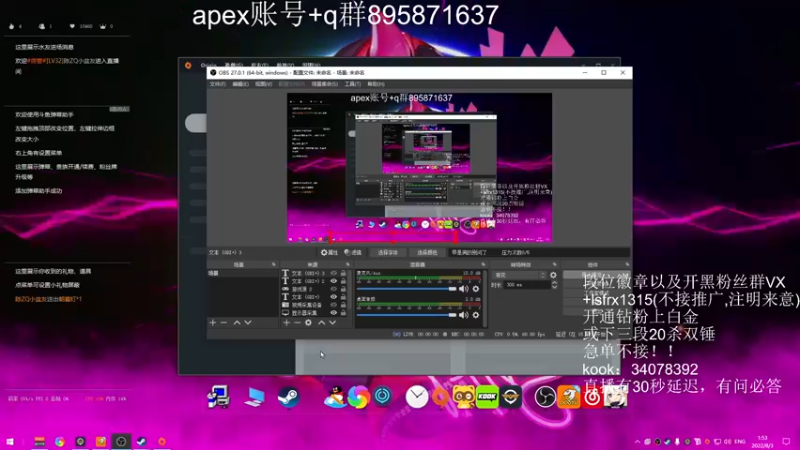Click the 属性 properties button
The image size is (800, 450).
(x=329, y=253)
